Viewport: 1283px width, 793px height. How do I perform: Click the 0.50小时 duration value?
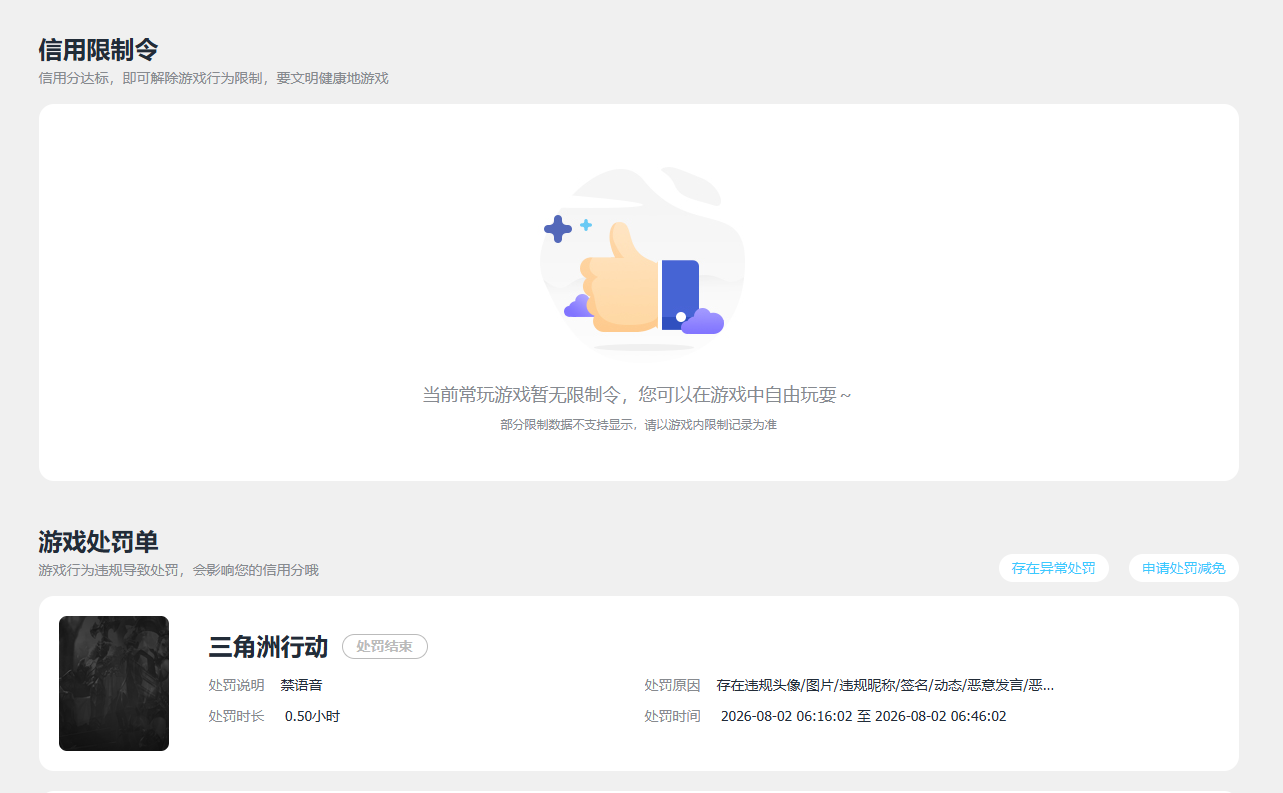pyautogui.click(x=312, y=716)
